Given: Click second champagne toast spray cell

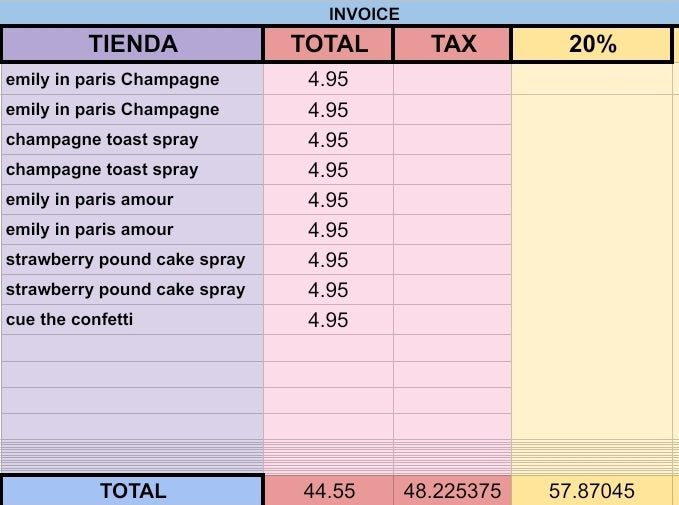Looking at the screenshot, I should point(132,169).
